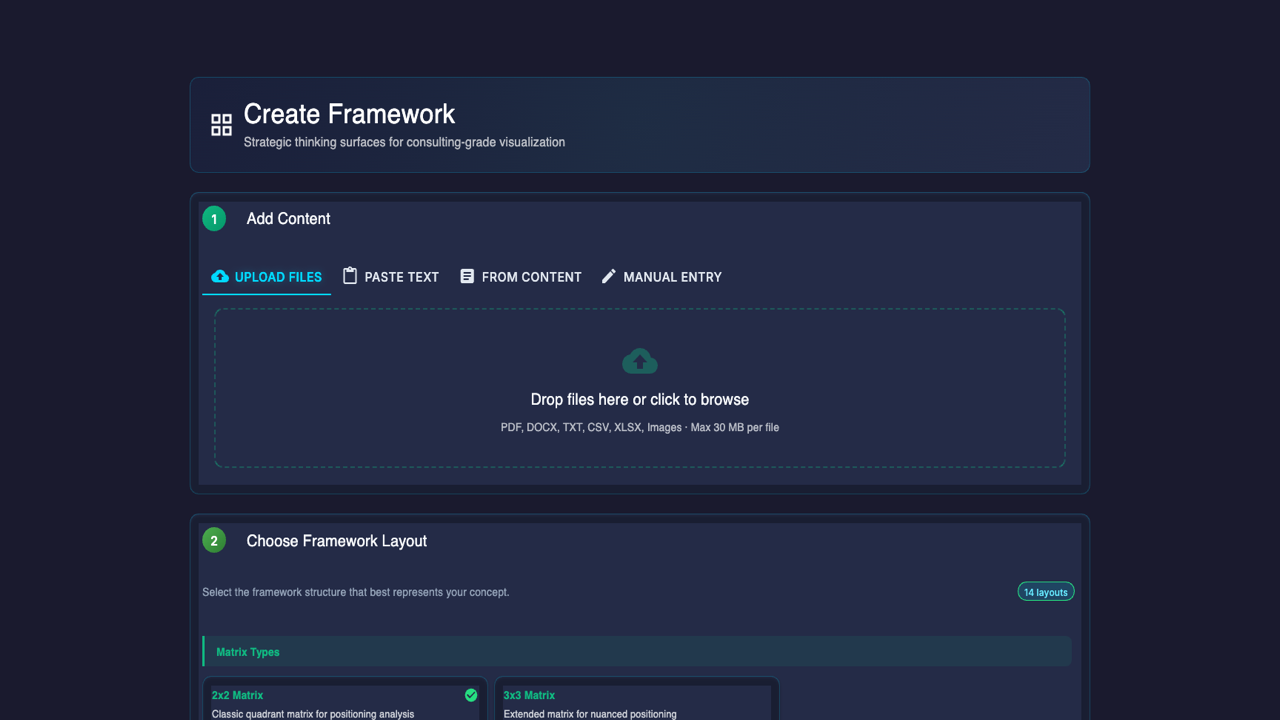Screen dimensions: 1280x720
Task: Switch to the Paste Text tab
Action: (x=390, y=277)
